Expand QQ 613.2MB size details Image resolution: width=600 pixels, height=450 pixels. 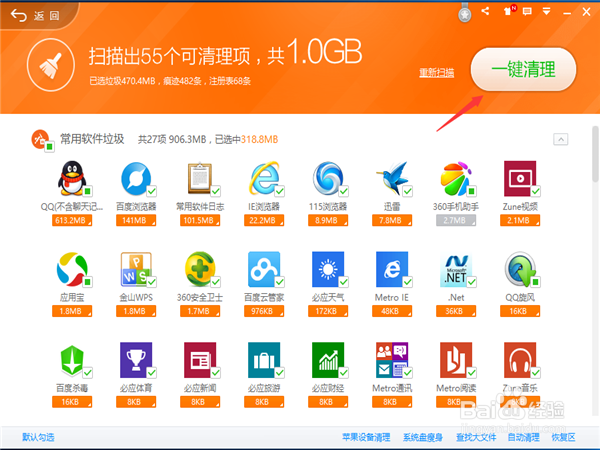72,220
